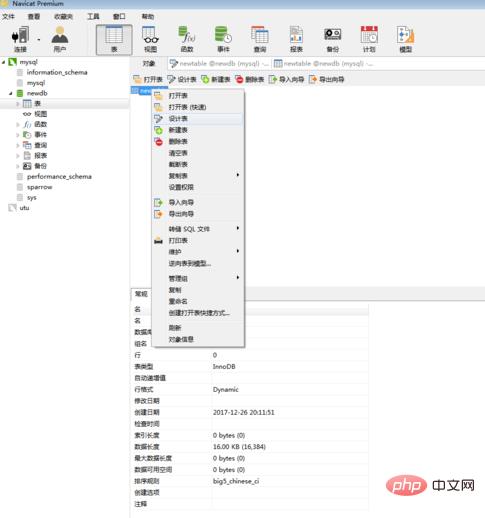Click the 模型 (Model) toolbar icon
Screen dimensions: 485x518
tap(405, 39)
